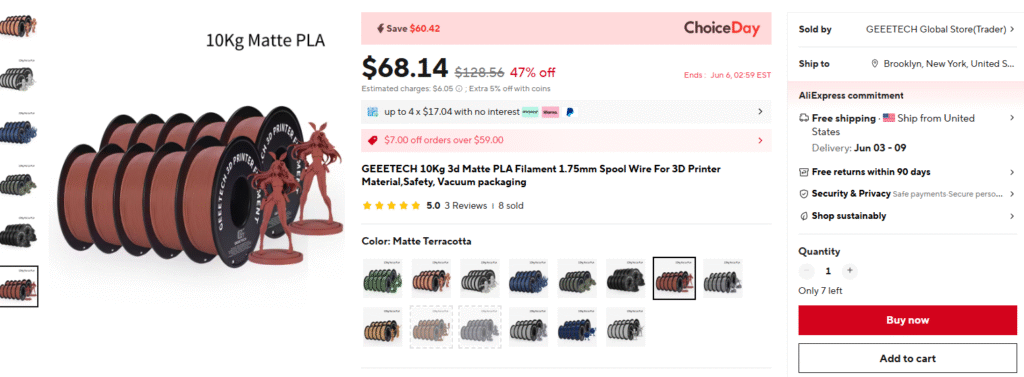Click the Security & Privacy shield icon
Image resolution: width=1024 pixels, height=377 pixels.
(804, 194)
